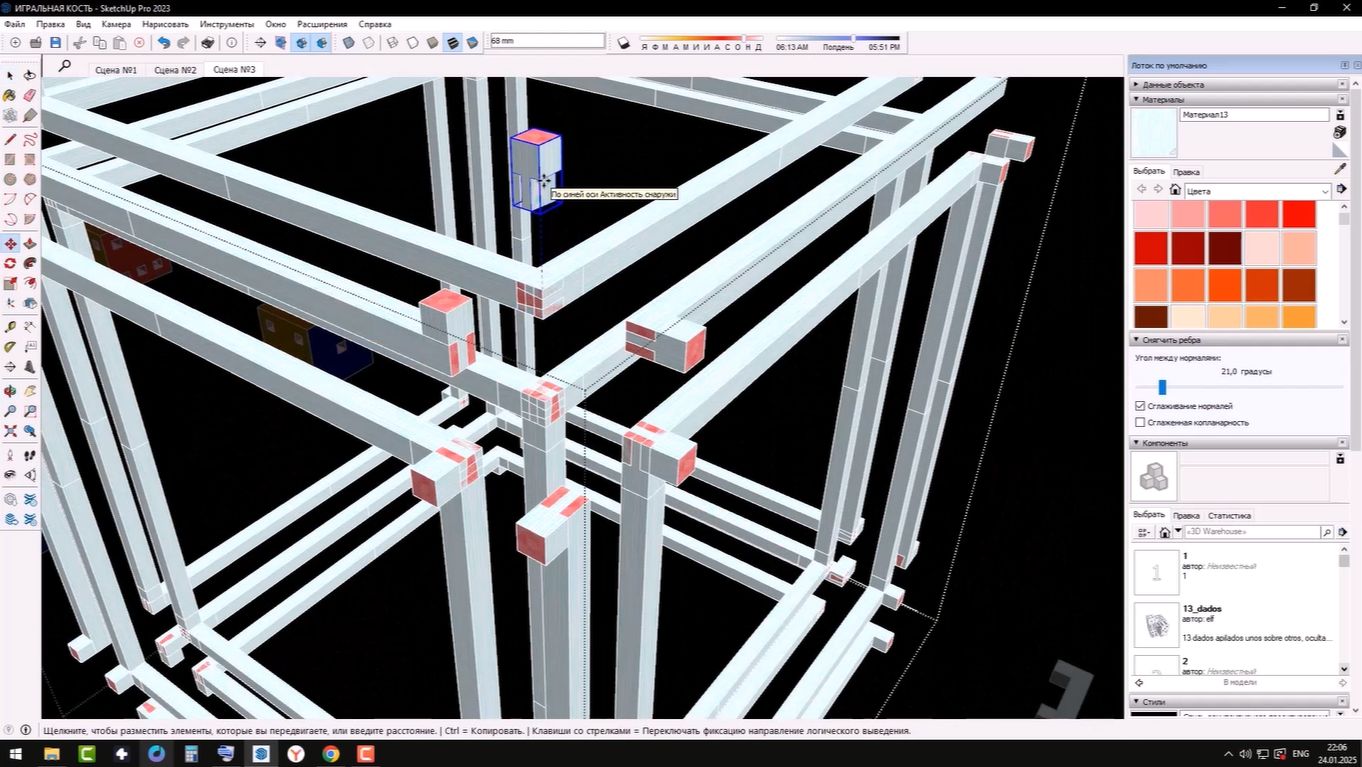
Task: Enable the 'Сглаженная копланарность' checkbox
Action: tap(1140, 422)
